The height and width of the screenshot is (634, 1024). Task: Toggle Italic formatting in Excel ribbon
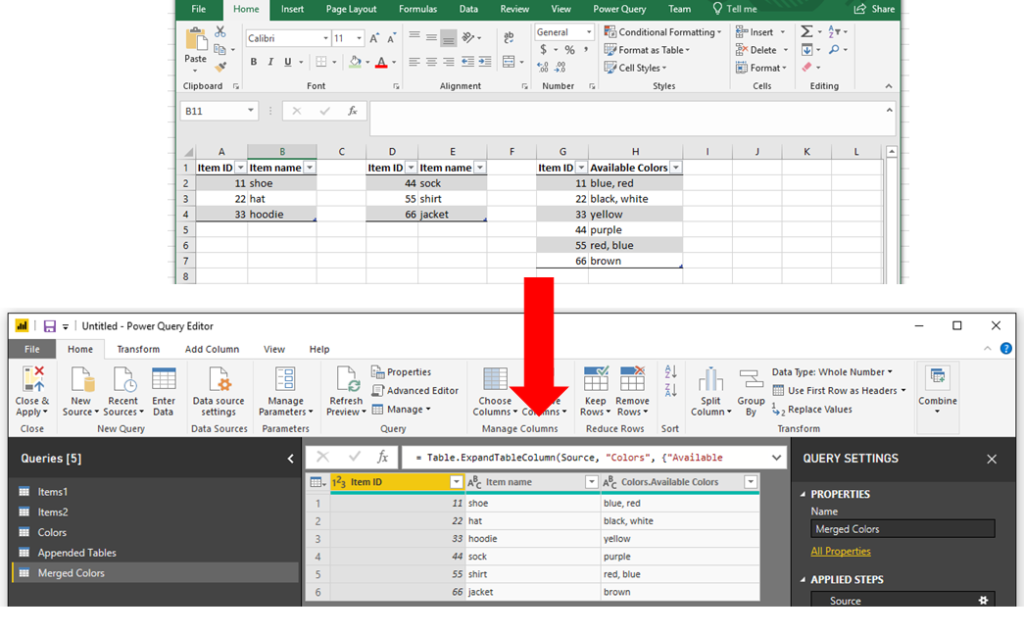tap(271, 62)
